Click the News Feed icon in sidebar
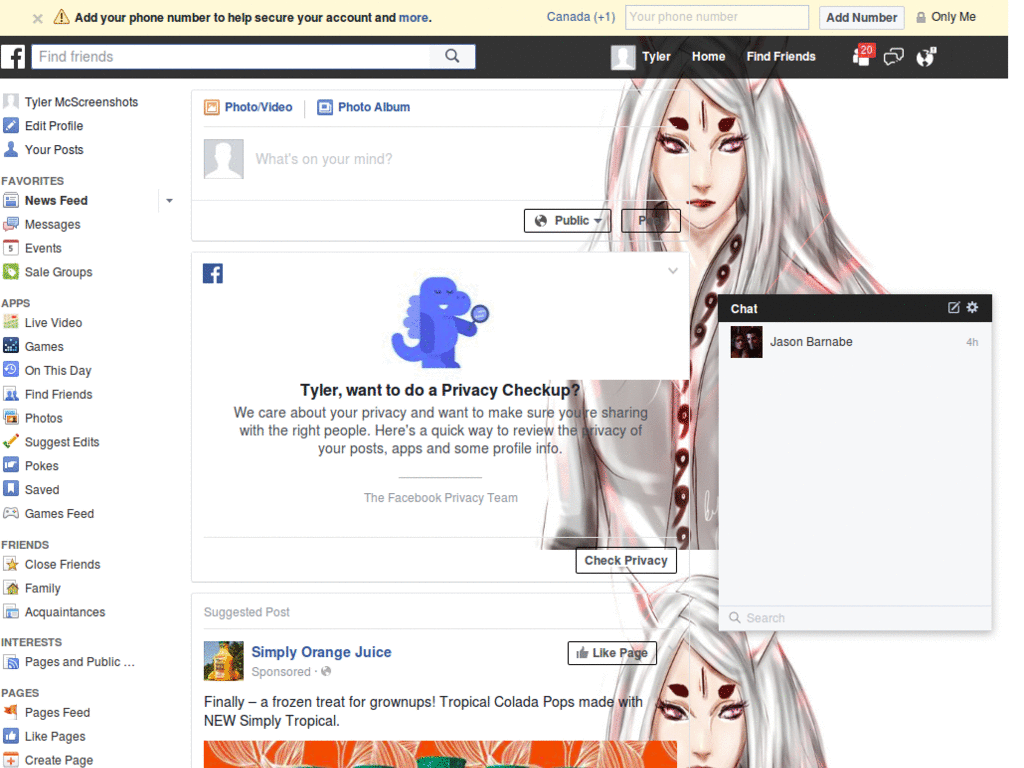This screenshot has height=768, width=1024. click(x=10, y=200)
